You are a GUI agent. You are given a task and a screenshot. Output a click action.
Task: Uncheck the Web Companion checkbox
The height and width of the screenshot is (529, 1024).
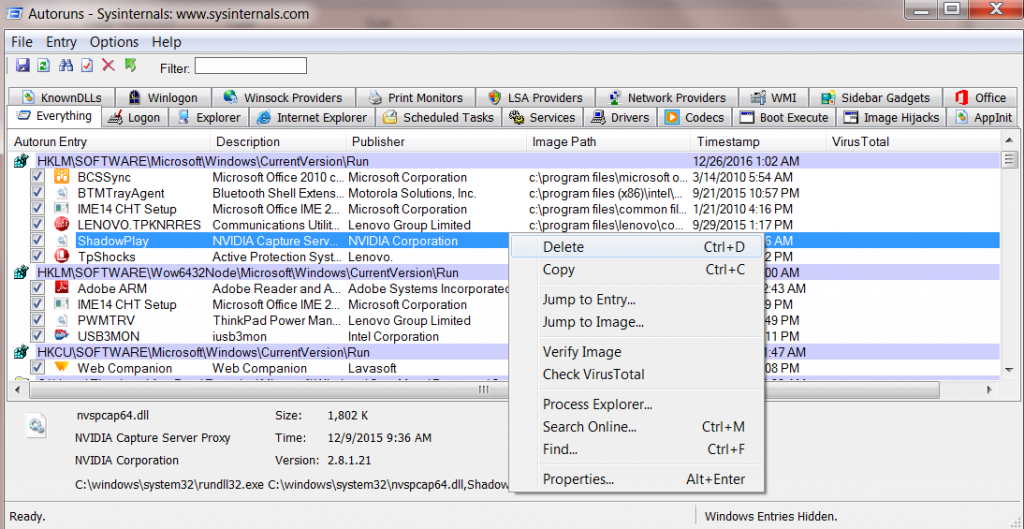37,368
